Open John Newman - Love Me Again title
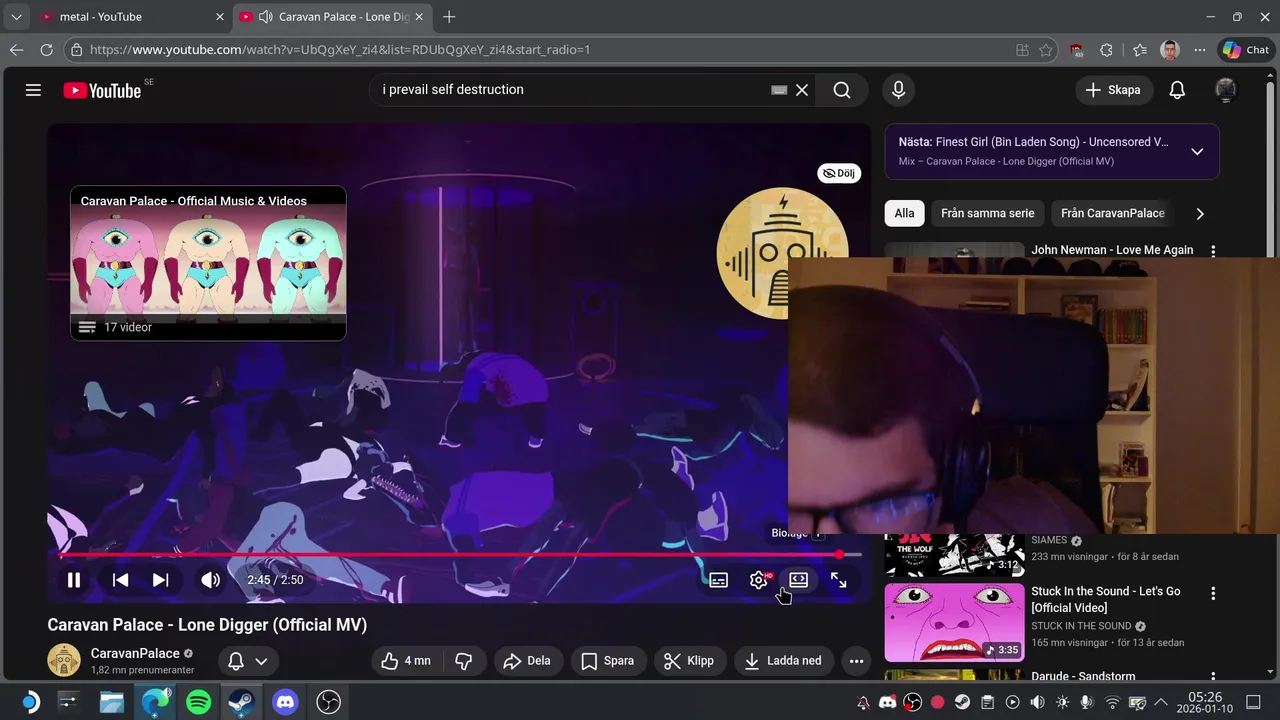The height and width of the screenshot is (720, 1280). (1112, 250)
